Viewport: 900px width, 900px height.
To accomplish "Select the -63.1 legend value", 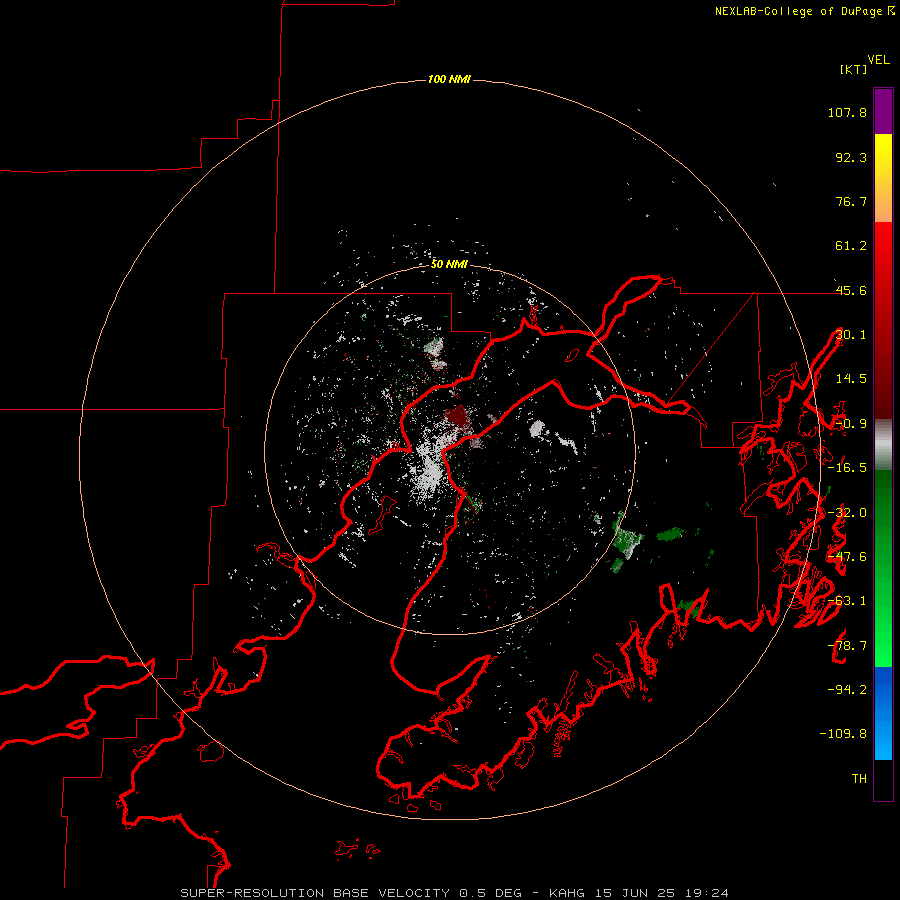I will [847, 601].
